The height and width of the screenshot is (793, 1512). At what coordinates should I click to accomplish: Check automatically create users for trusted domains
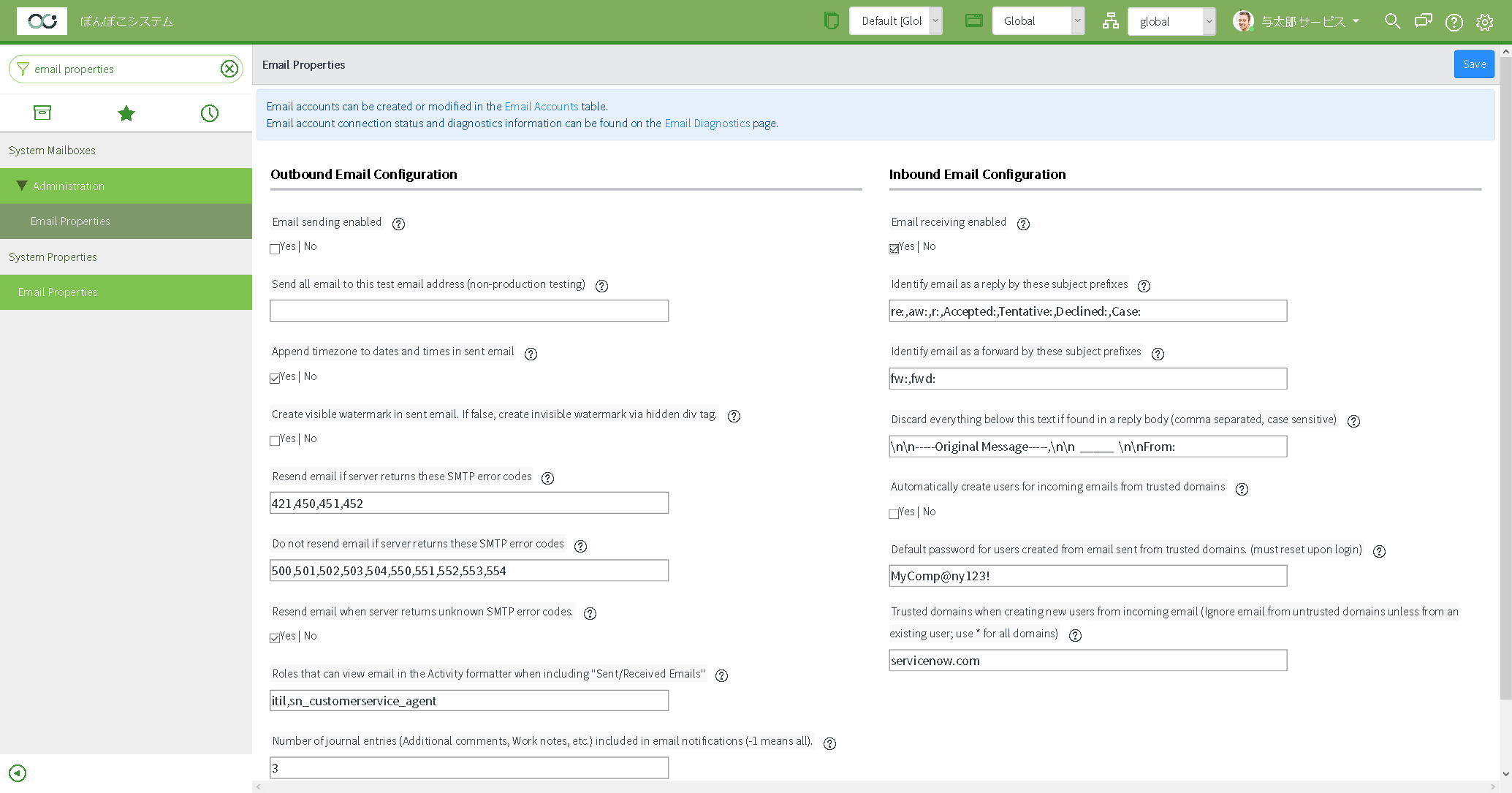click(893, 513)
